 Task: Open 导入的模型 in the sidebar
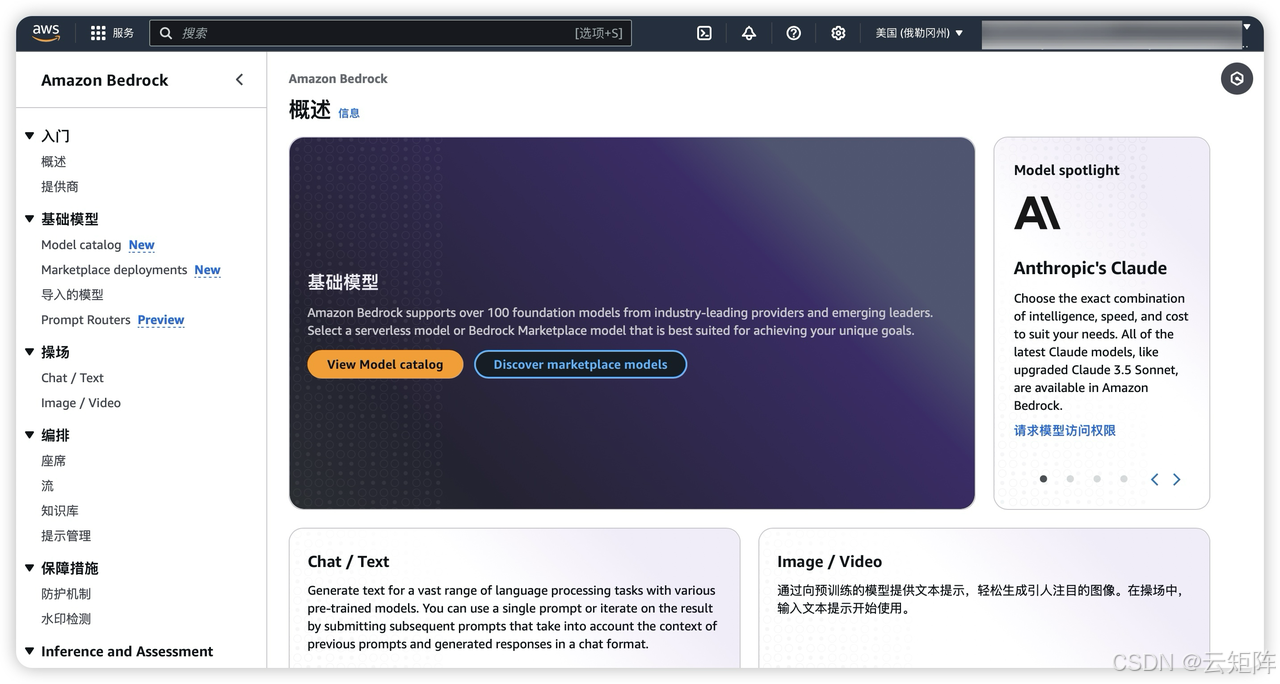click(72, 295)
